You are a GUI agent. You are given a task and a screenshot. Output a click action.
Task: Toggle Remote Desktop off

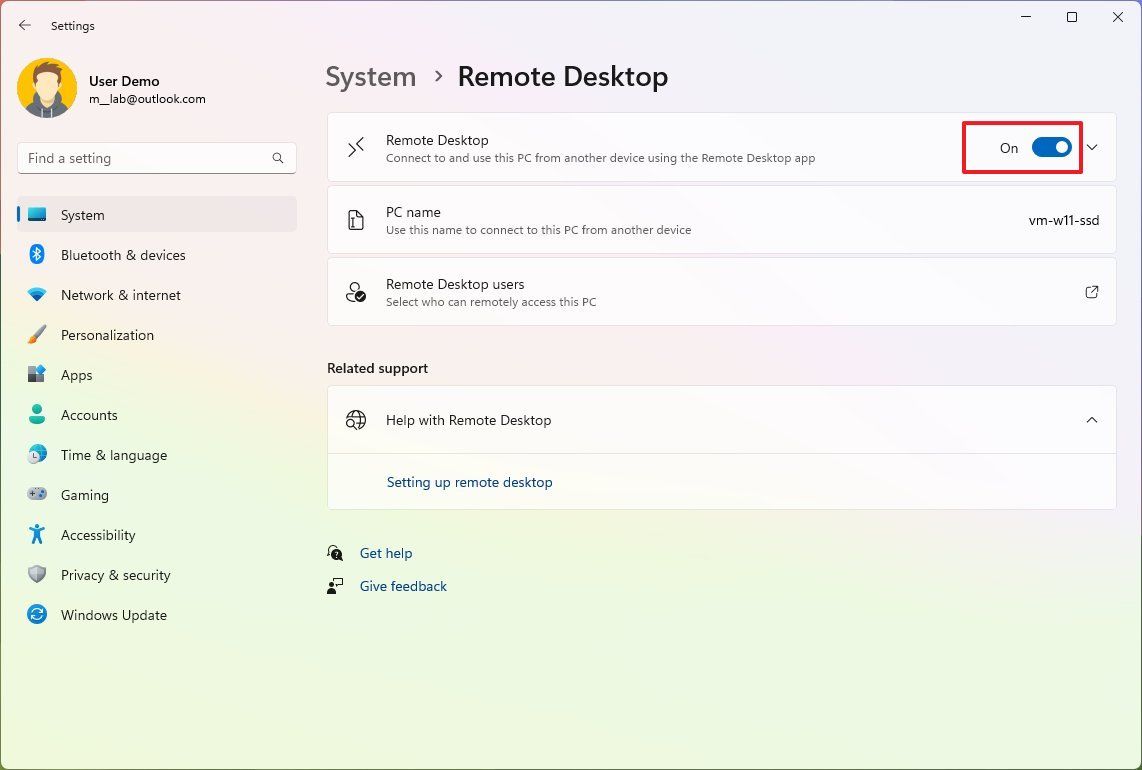pyautogui.click(x=1050, y=146)
